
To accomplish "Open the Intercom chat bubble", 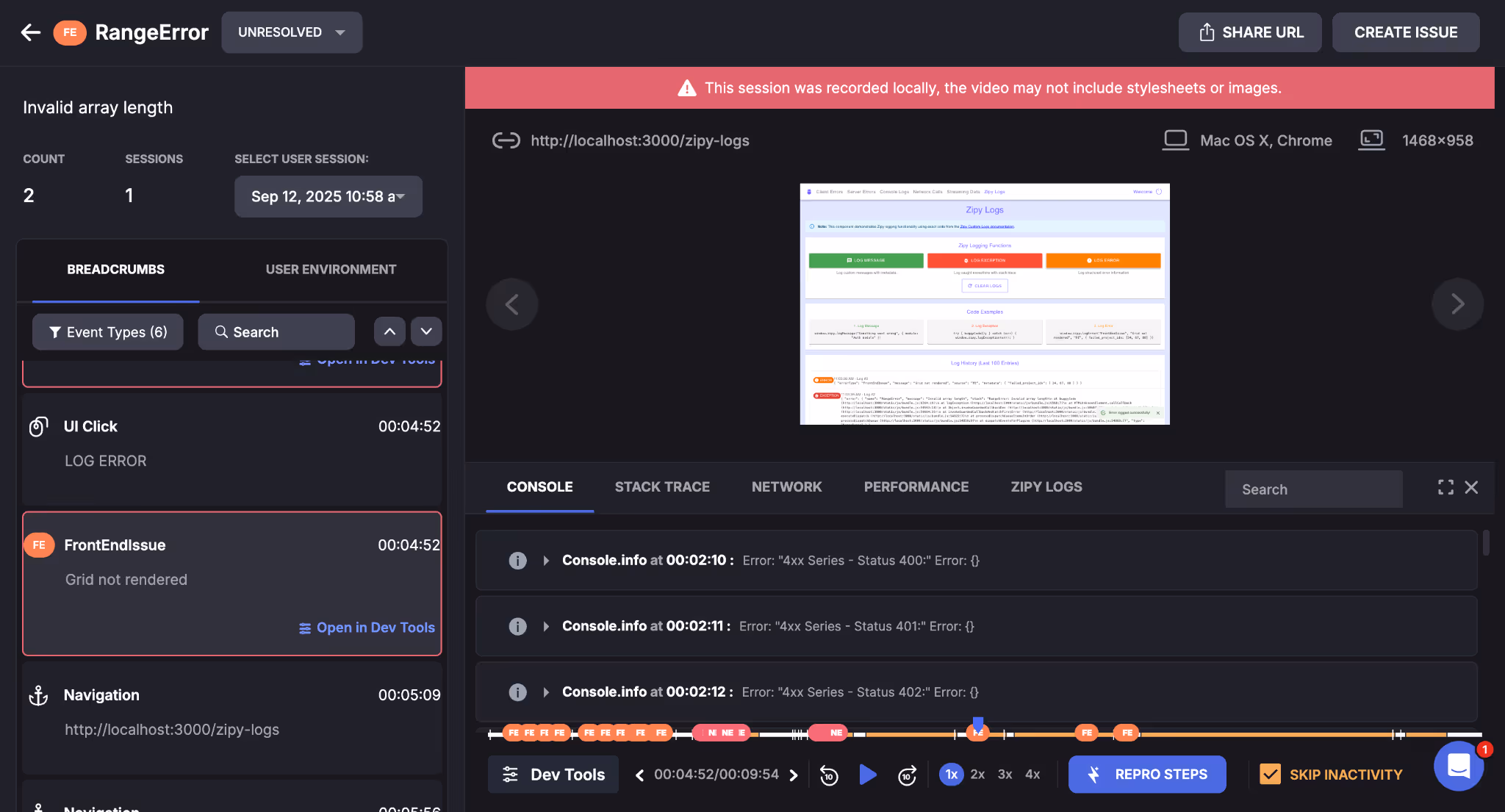I will coord(1458,766).
